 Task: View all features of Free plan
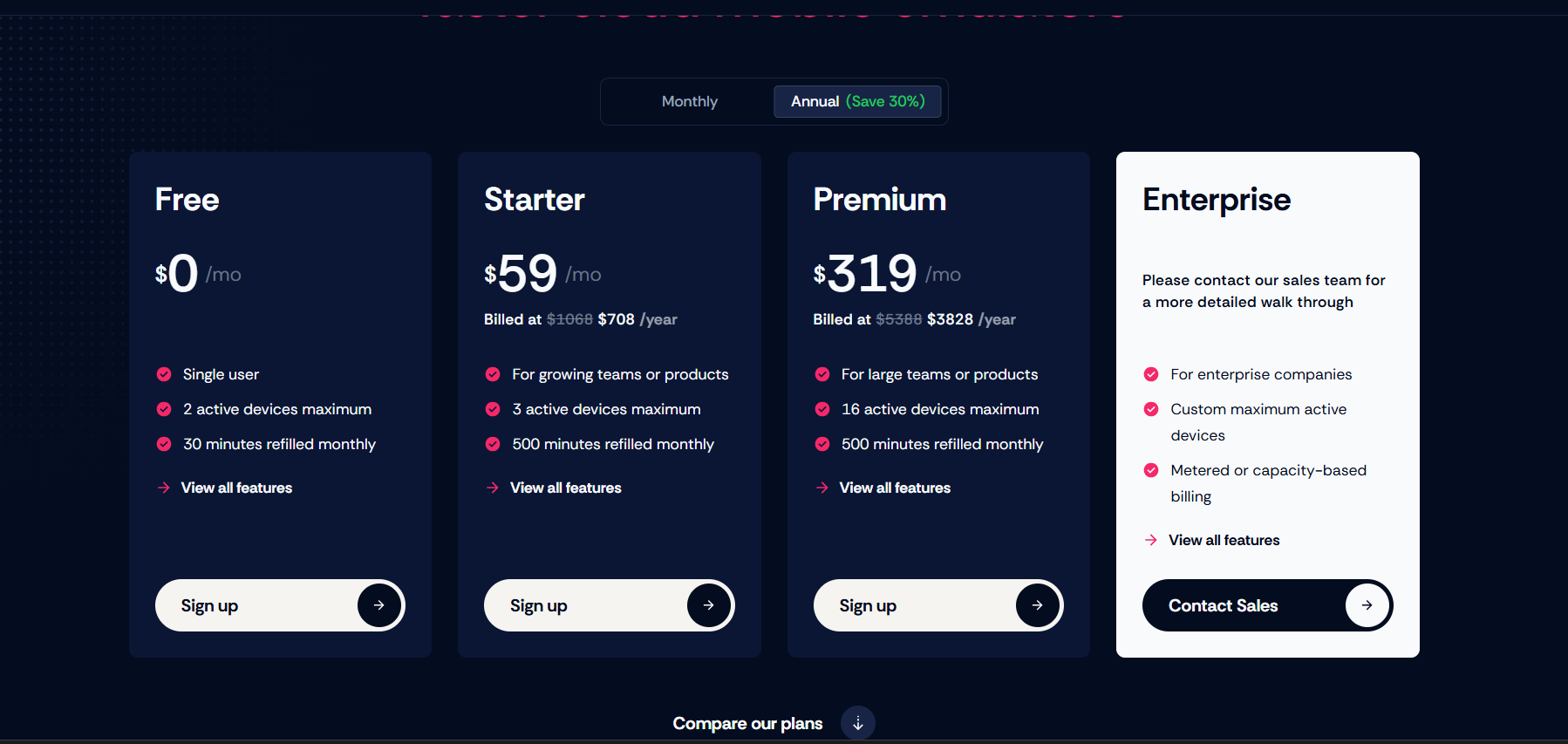(236, 488)
